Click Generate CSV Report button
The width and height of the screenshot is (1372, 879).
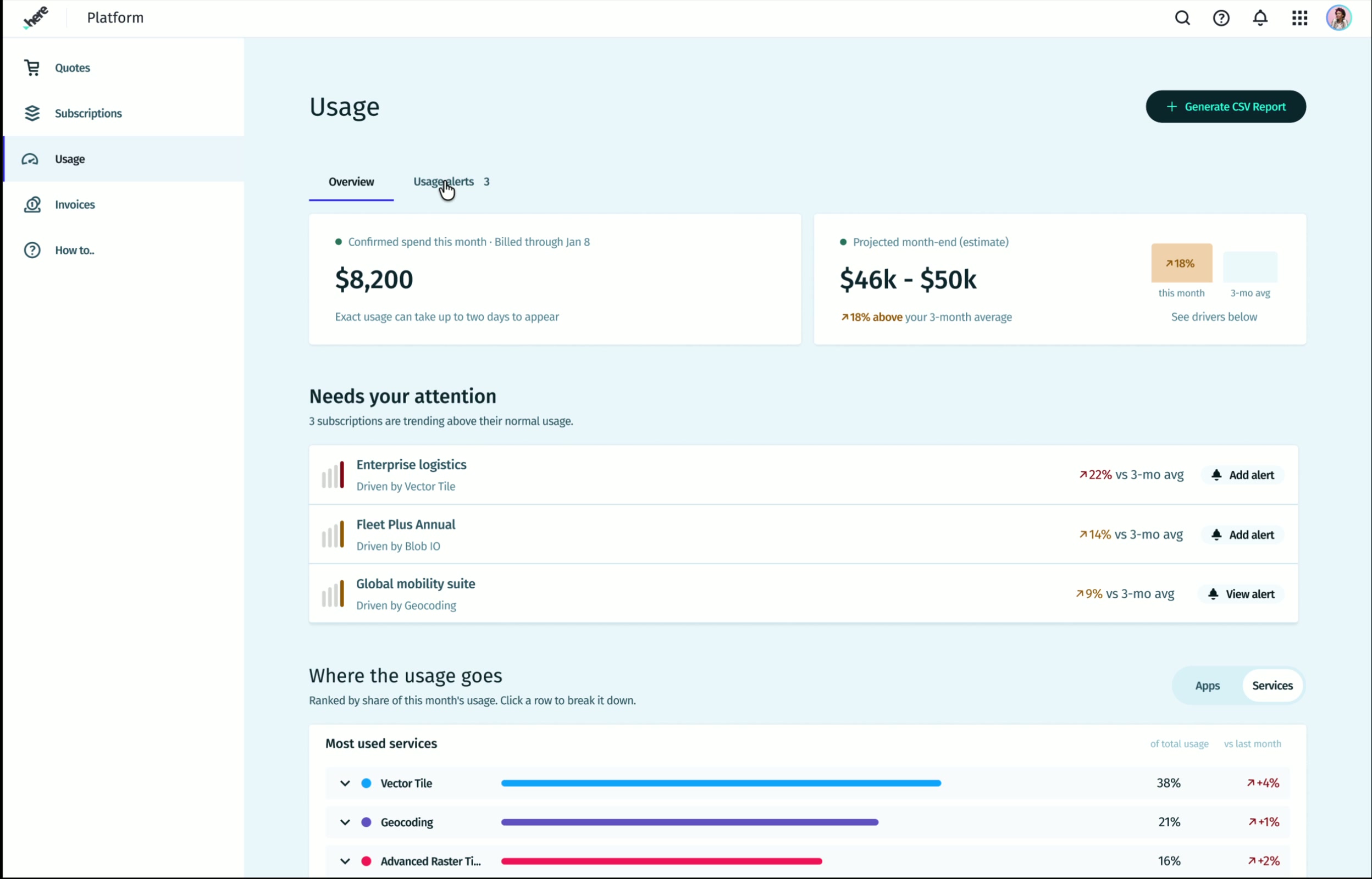[1225, 107]
